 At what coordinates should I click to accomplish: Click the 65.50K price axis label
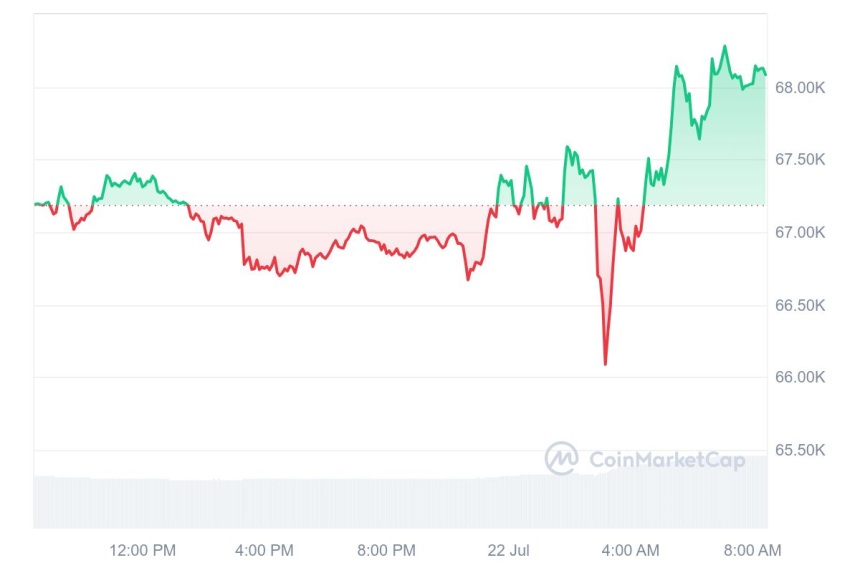click(x=801, y=450)
